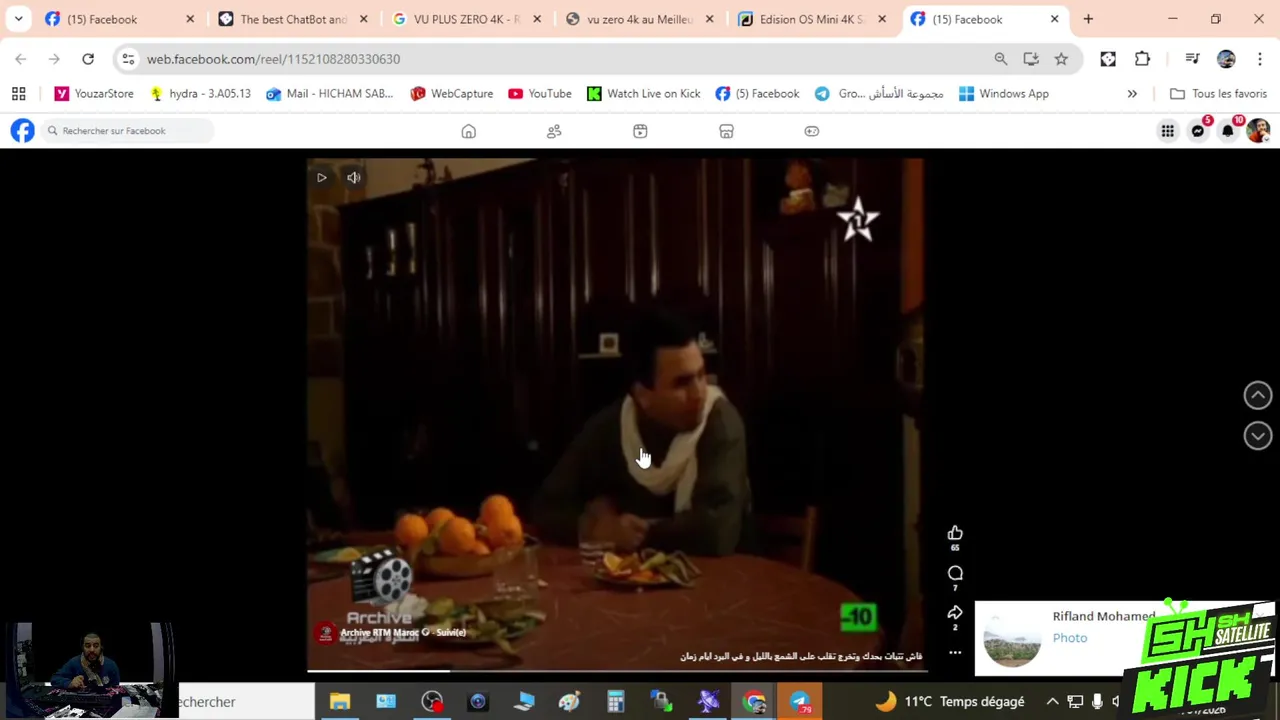This screenshot has height=720, width=1280.
Task: Open Telegram from the taskbar
Action: pyautogui.click(x=800, y=702)
